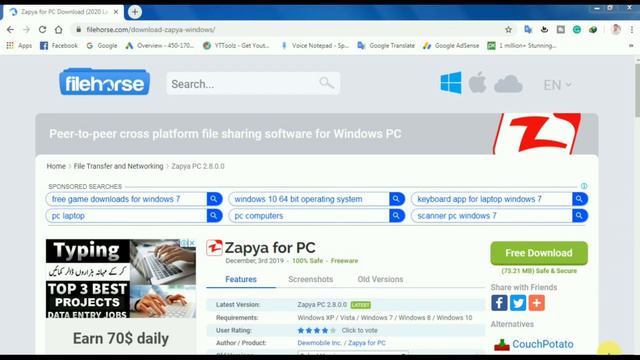The width and height of the screenshot is (640, 360).
Task: Click the user rating stars
Action: [317, 330]
